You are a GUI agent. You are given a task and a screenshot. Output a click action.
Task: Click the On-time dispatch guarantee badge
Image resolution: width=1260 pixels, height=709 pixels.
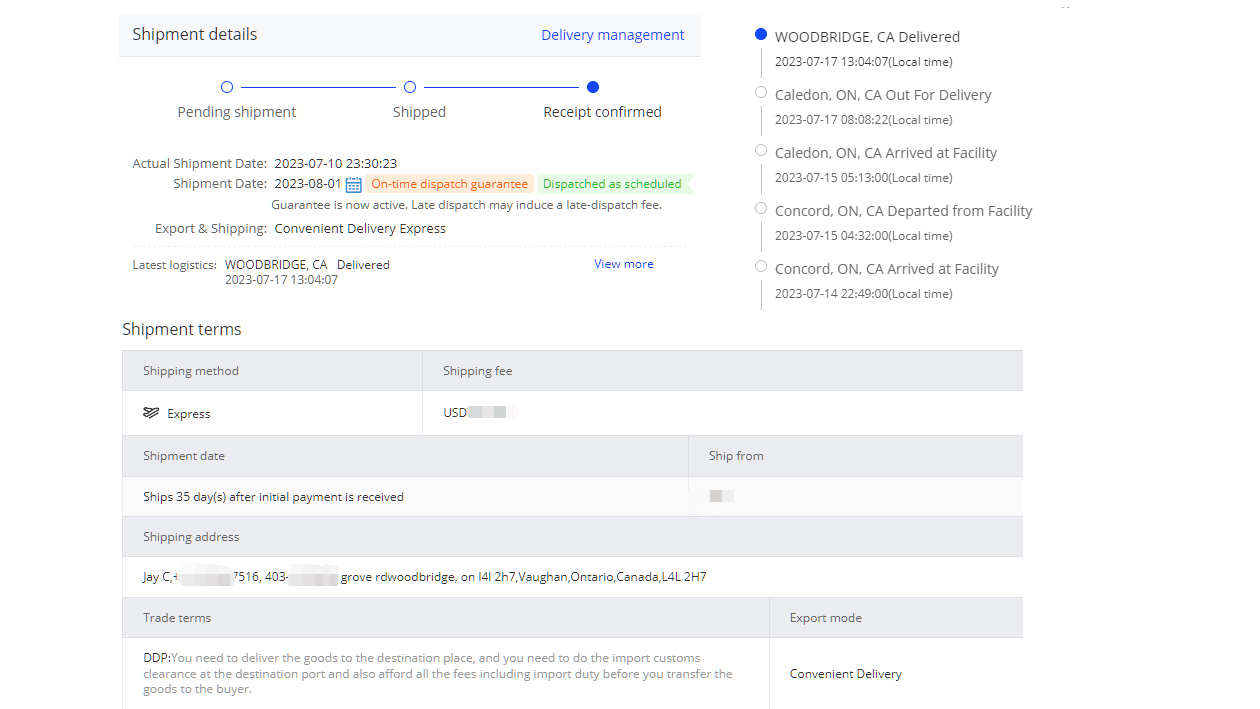point(449,184)
